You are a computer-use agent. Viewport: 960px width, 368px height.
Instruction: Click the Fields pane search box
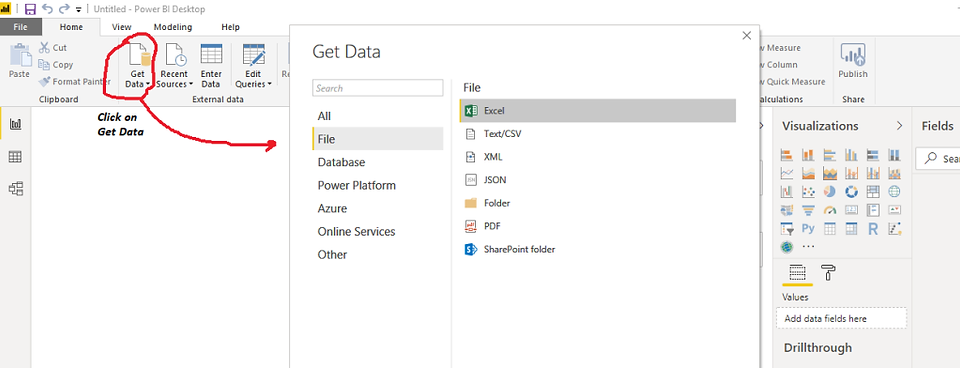pos(938,159)
